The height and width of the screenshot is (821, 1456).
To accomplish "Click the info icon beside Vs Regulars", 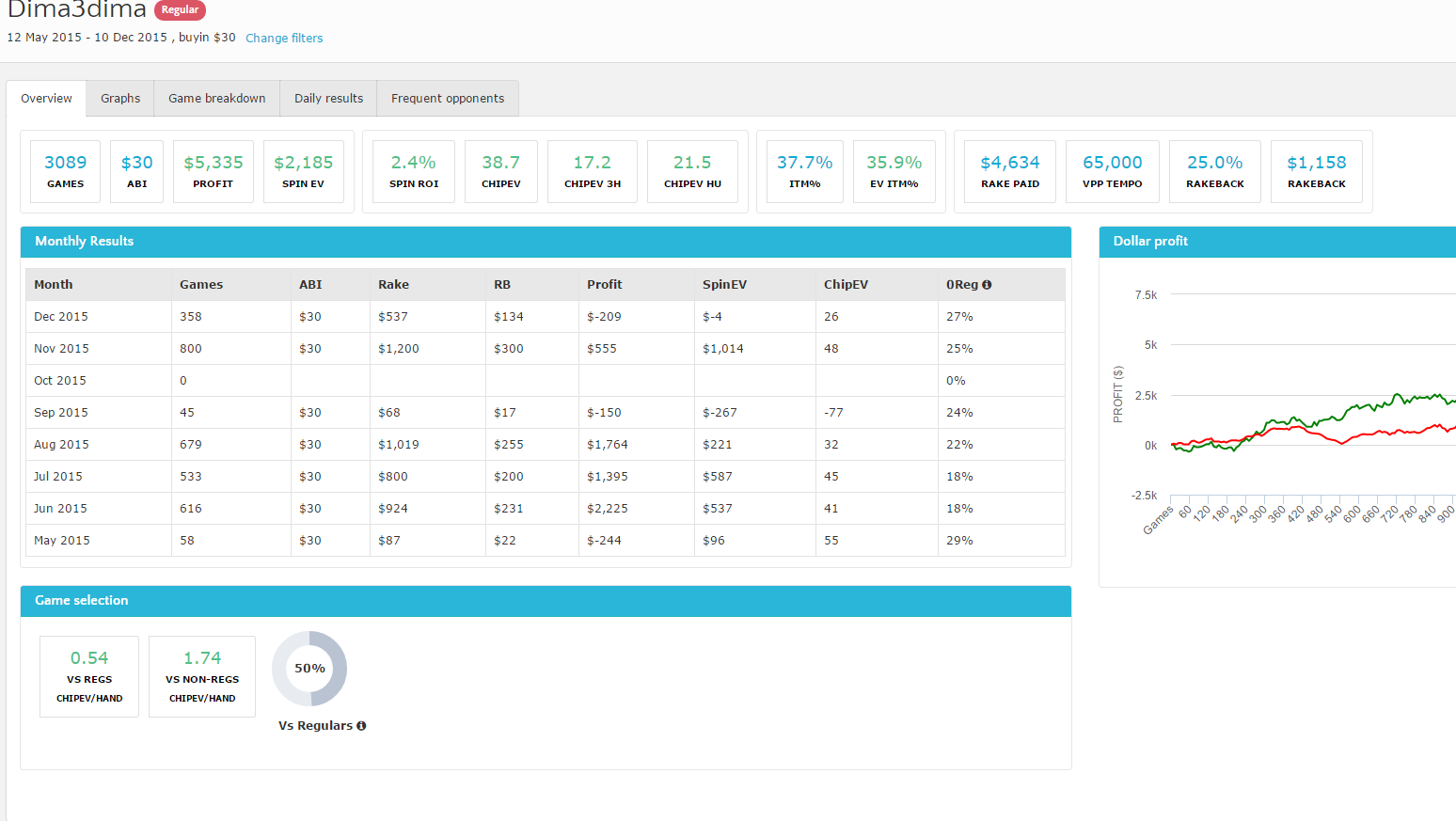I will click(x=361, y=726).
